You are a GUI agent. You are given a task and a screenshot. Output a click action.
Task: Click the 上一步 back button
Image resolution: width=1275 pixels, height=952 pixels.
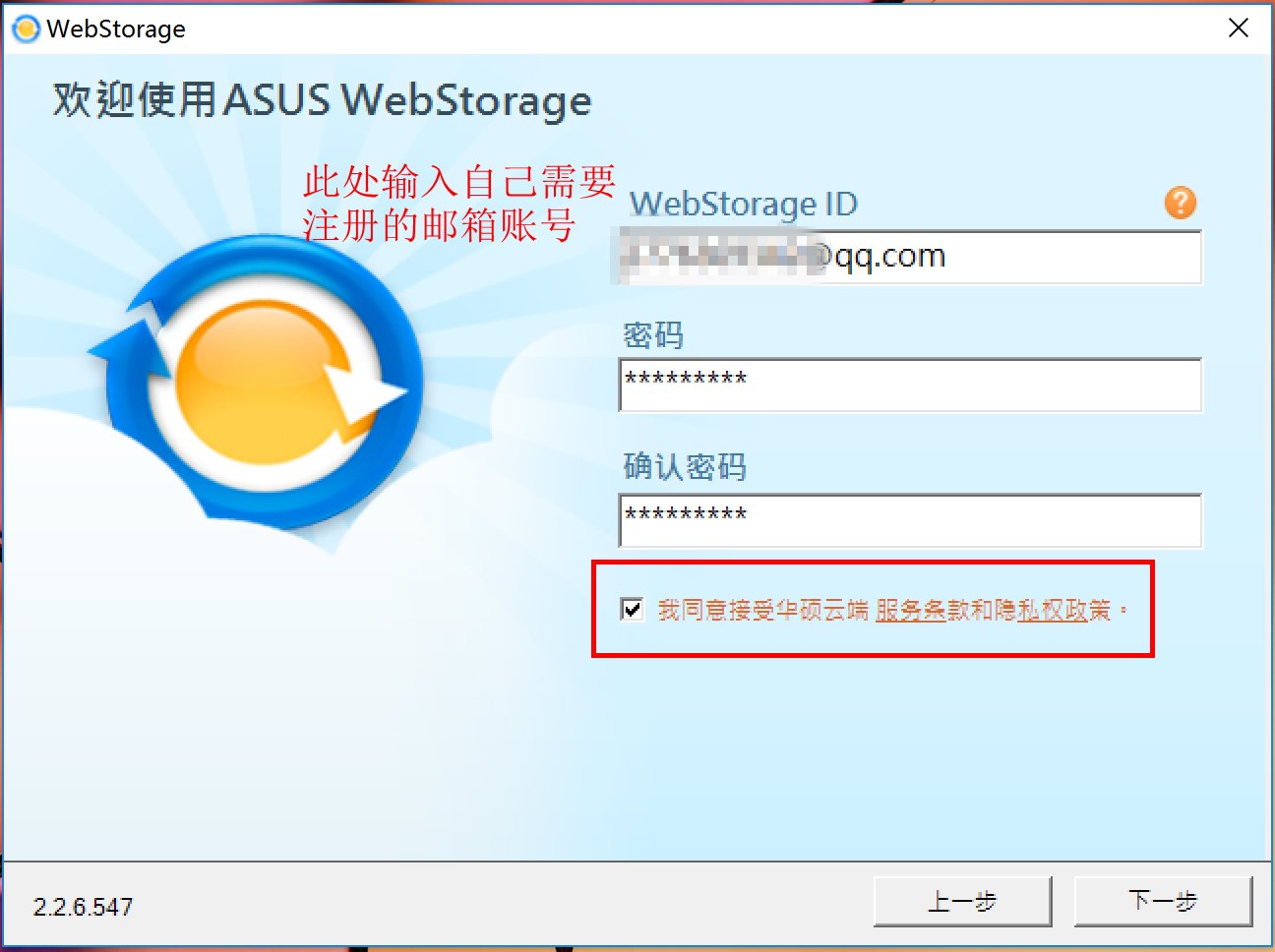pyautogui.click(x=962, y=901)
